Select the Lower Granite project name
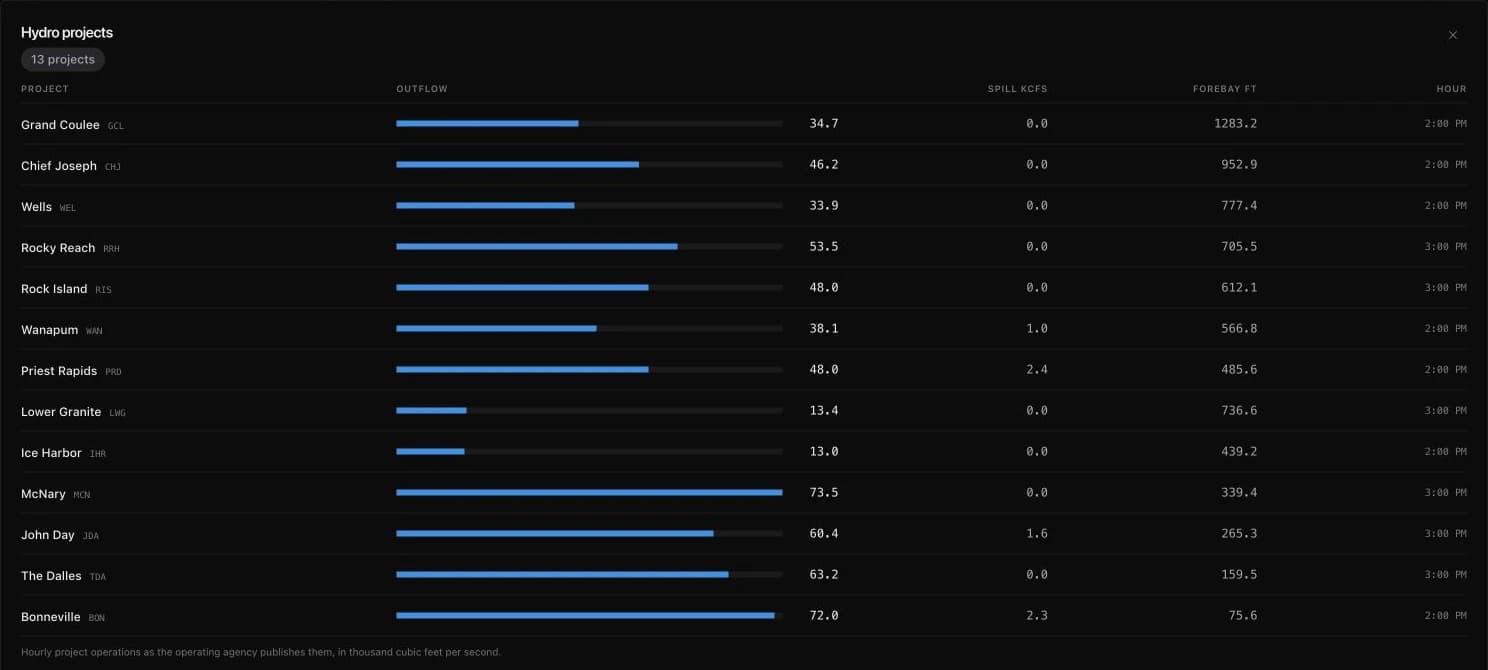 point(61,412)
